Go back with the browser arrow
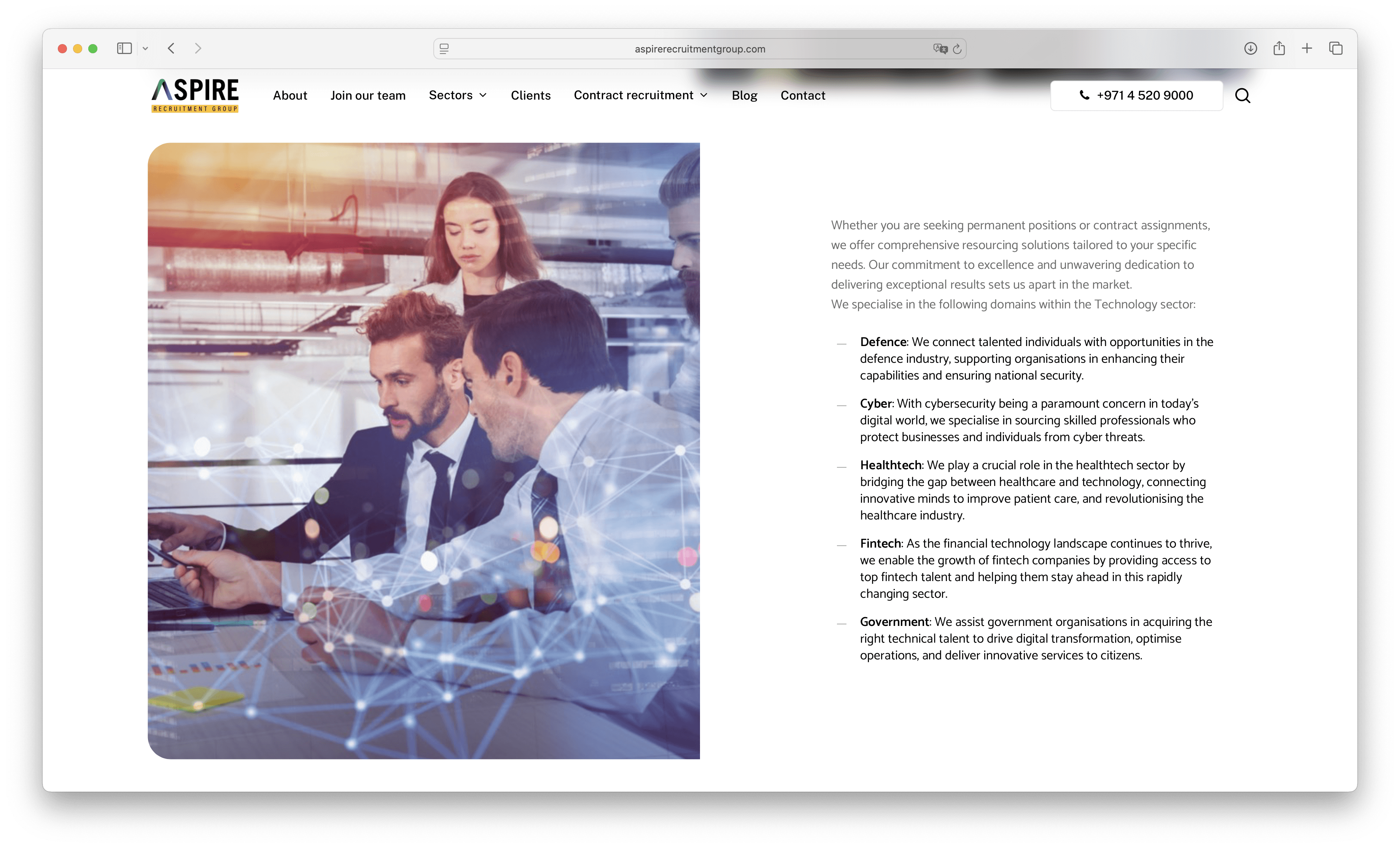Image resolution: width=1400 pixels, height=848 pixels. (x=171, y=49)
